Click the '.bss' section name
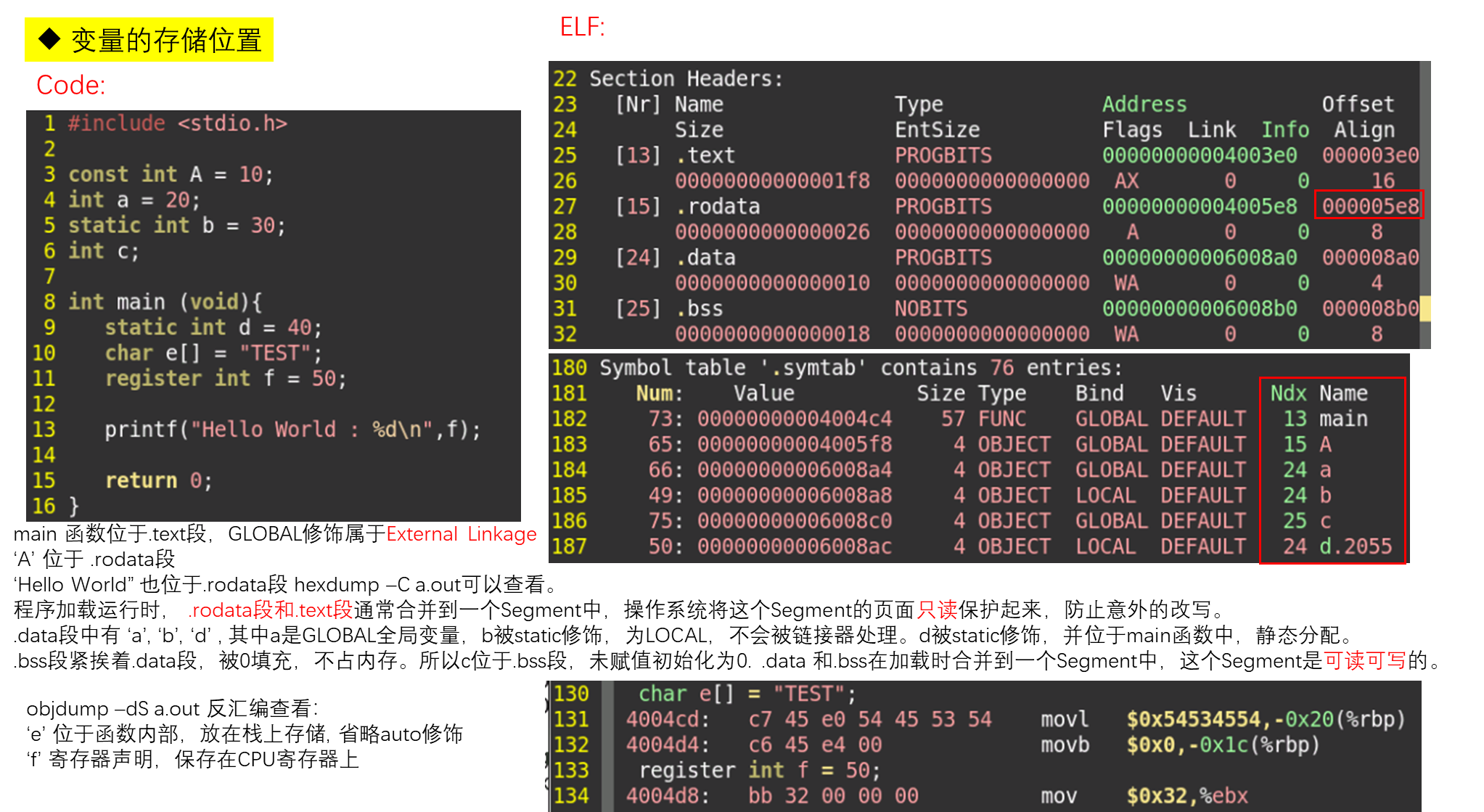Image resolution: width=1484 pixels, height=812 pixels. click(x=700, y=309)
